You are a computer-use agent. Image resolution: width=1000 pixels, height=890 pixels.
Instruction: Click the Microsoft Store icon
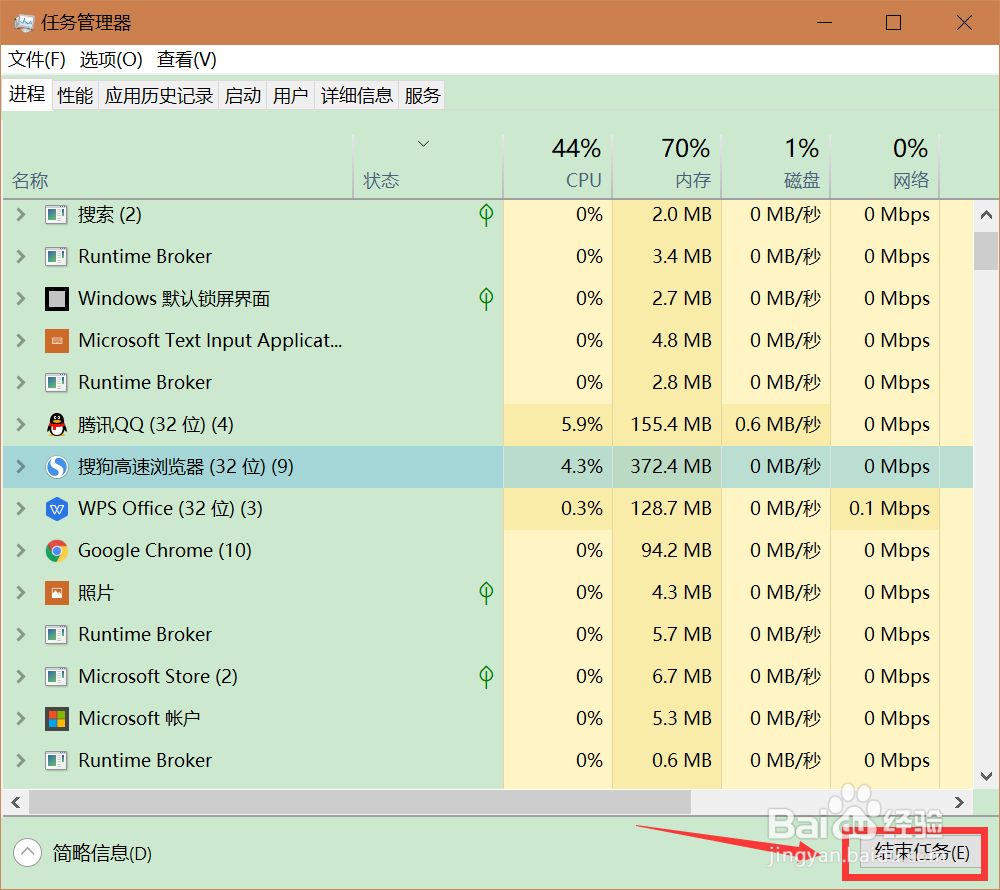(x=57, y=676)
